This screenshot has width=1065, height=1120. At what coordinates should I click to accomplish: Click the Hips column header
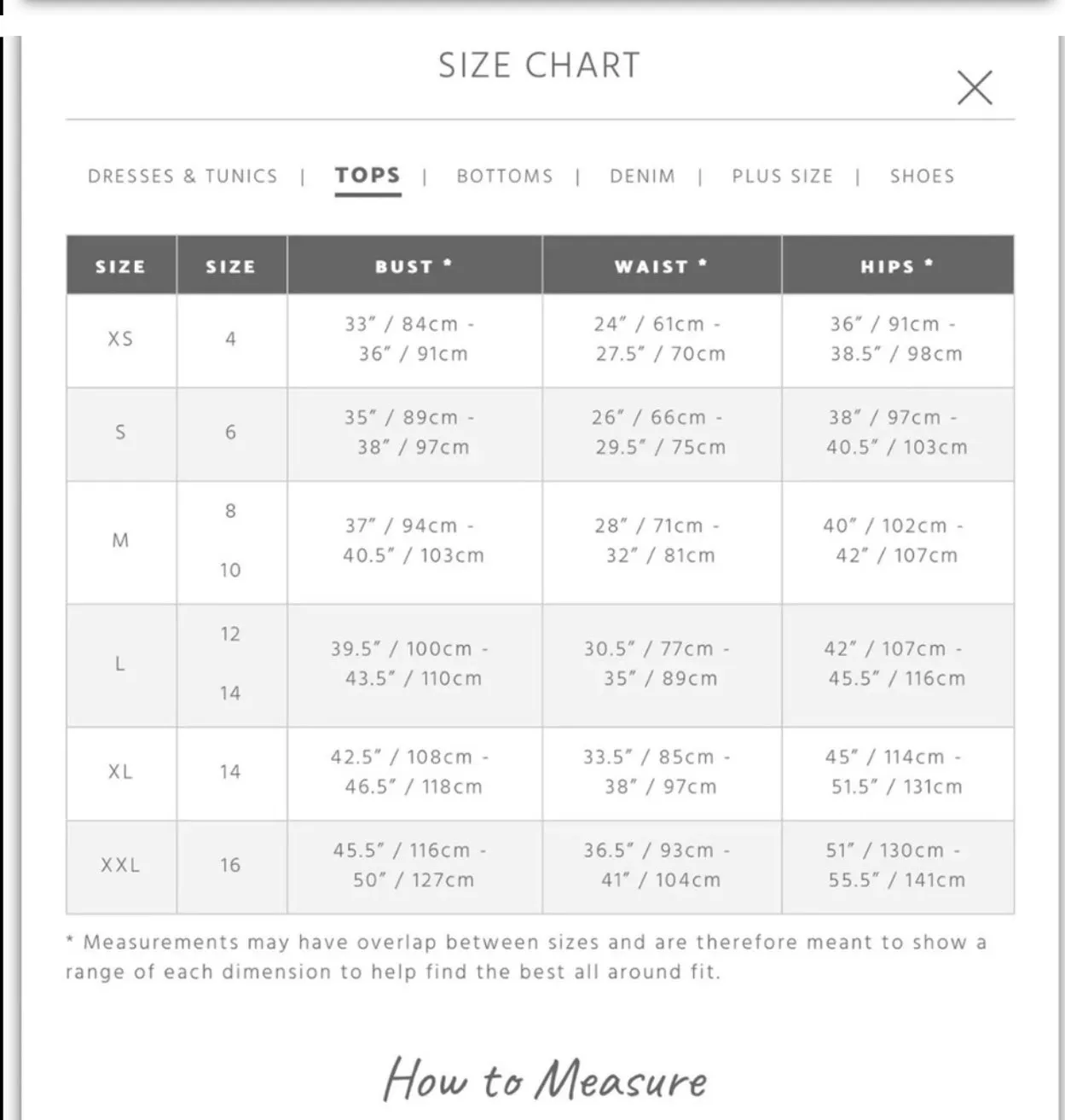[898, 266]
